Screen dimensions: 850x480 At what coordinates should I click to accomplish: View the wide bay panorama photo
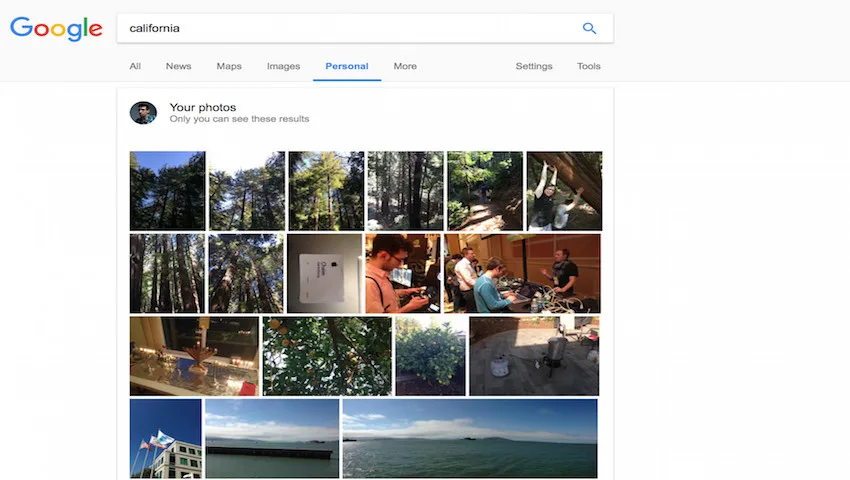[470, 439]
